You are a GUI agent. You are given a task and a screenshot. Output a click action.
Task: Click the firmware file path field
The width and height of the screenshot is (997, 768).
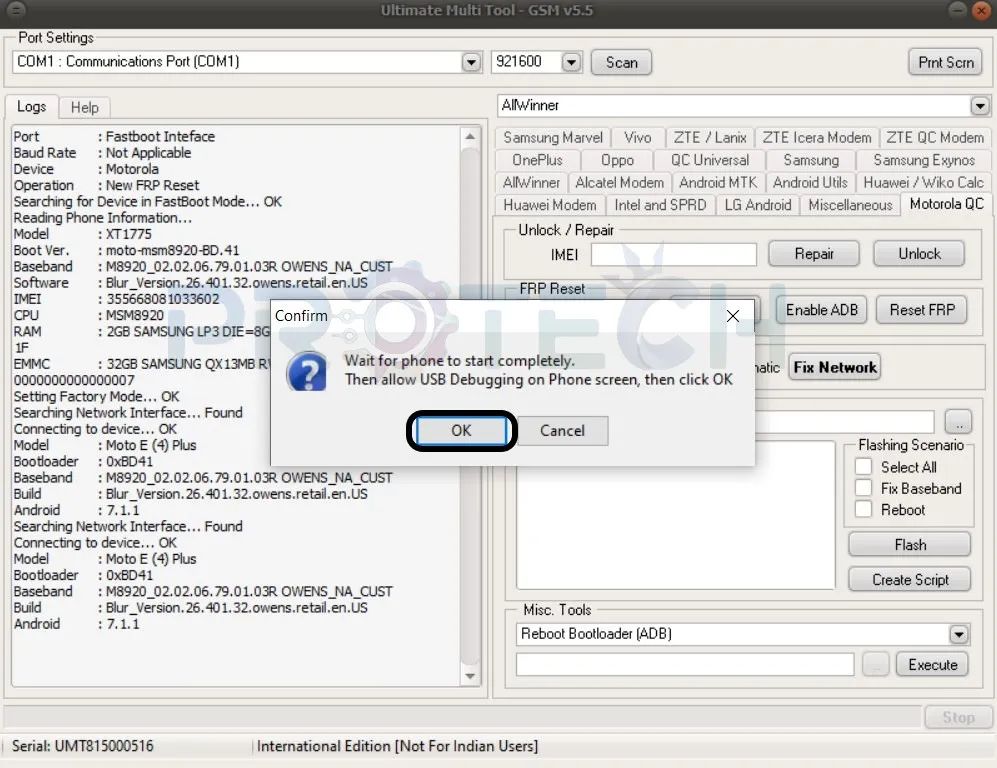click(x=844, y=422)
